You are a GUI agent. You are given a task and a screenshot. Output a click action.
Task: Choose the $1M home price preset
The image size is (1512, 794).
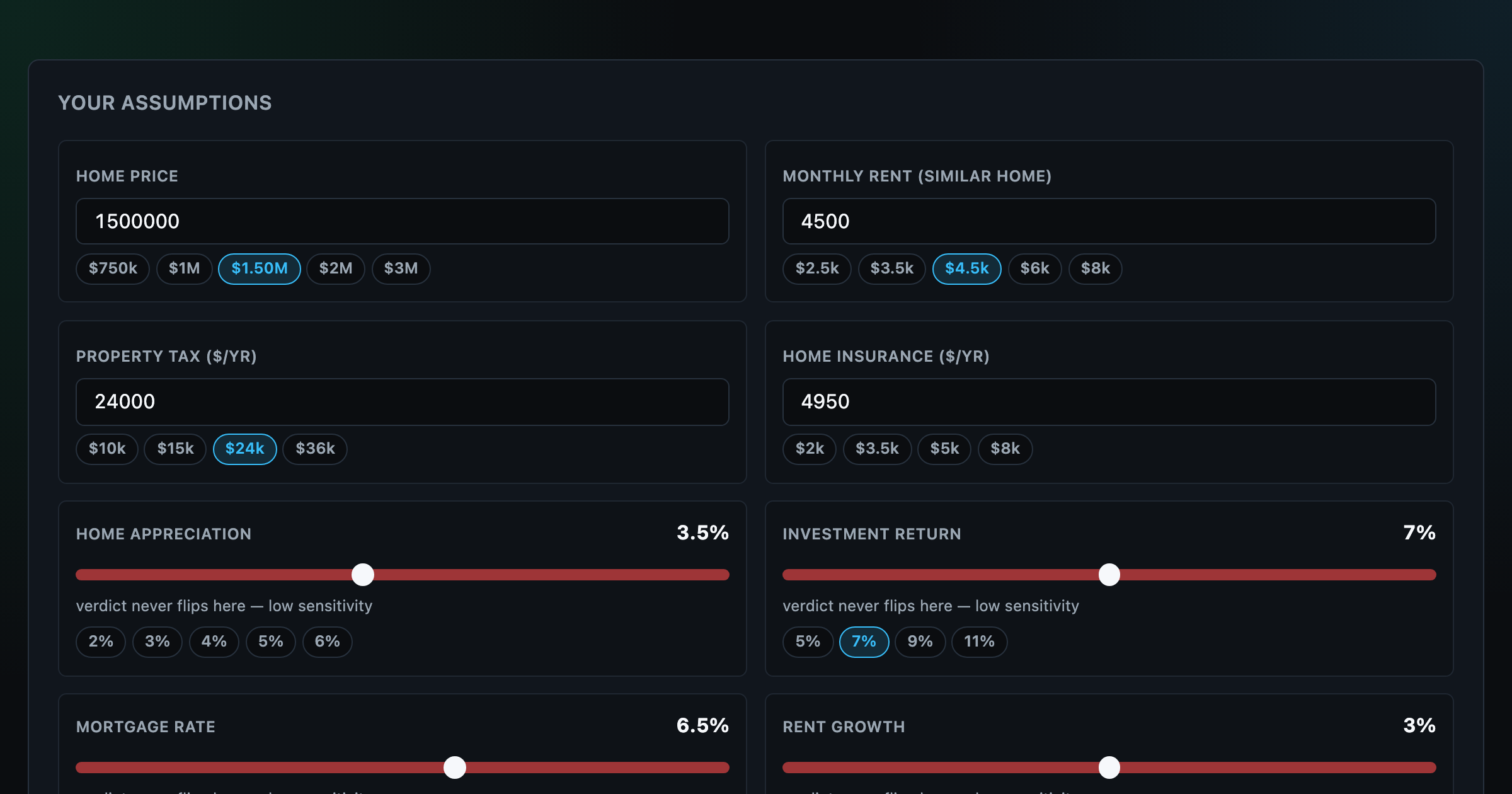pos(184,268)
